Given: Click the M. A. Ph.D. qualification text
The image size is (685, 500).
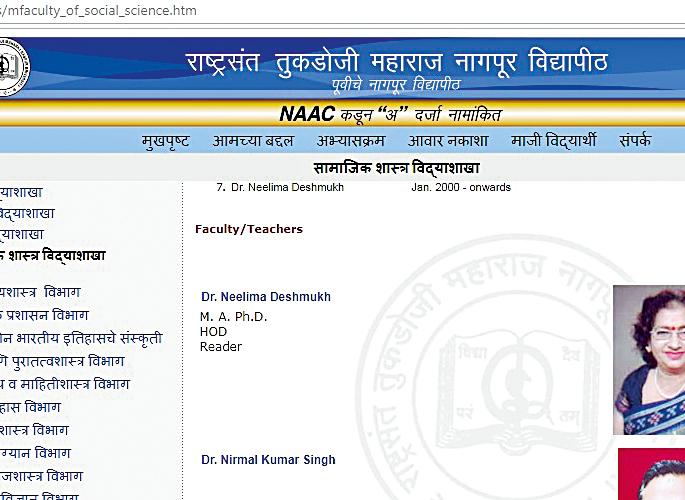Looking at the screenshot, I should point(233,317).
